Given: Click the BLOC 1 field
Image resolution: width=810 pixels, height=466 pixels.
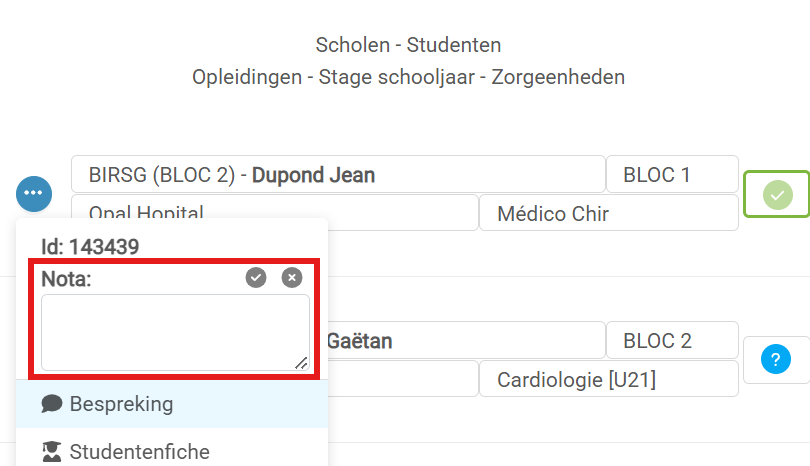Looking at the screenshot, I should 672,175.
